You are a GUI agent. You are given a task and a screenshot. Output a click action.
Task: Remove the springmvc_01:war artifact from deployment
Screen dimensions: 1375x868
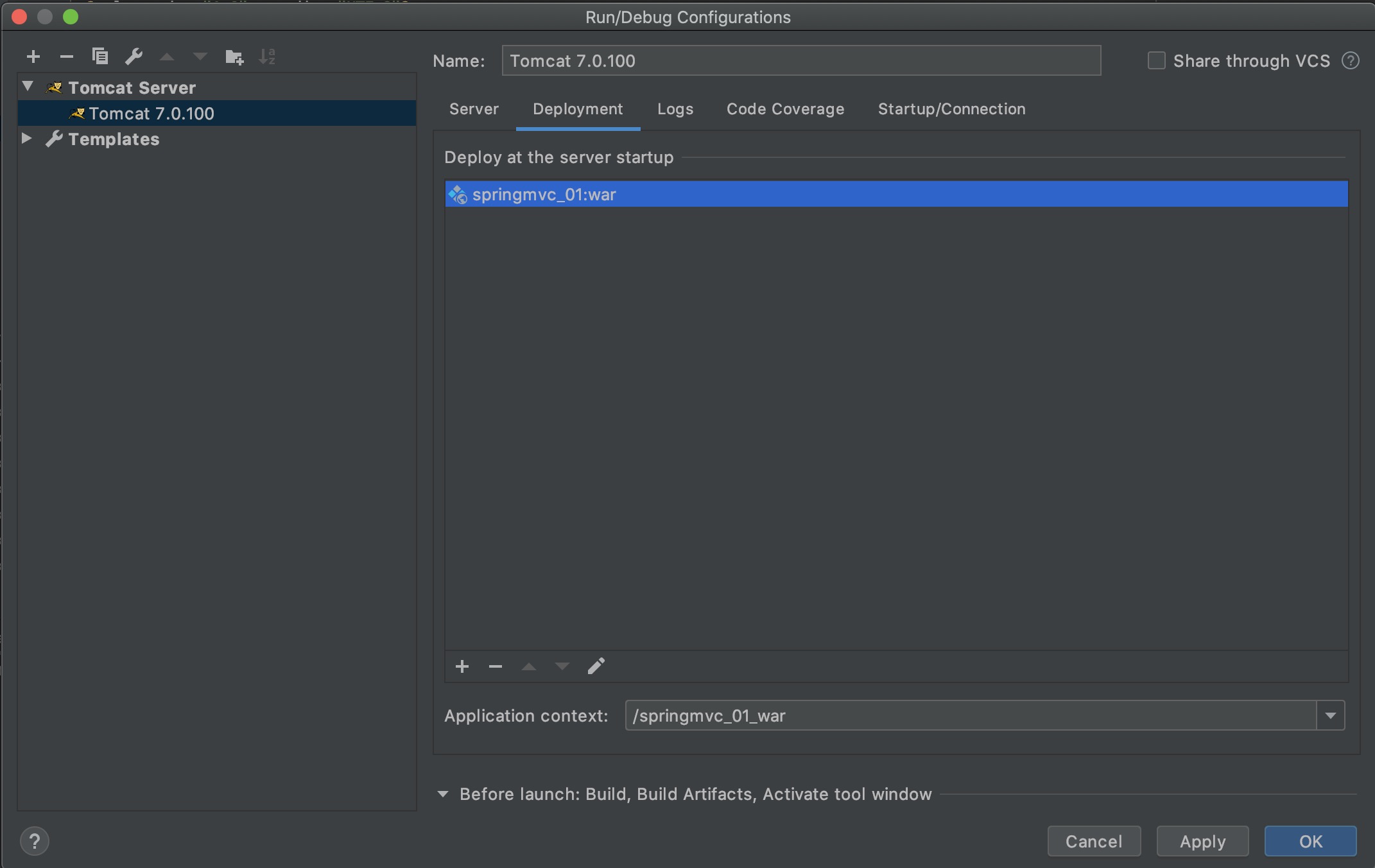point(496,666)
